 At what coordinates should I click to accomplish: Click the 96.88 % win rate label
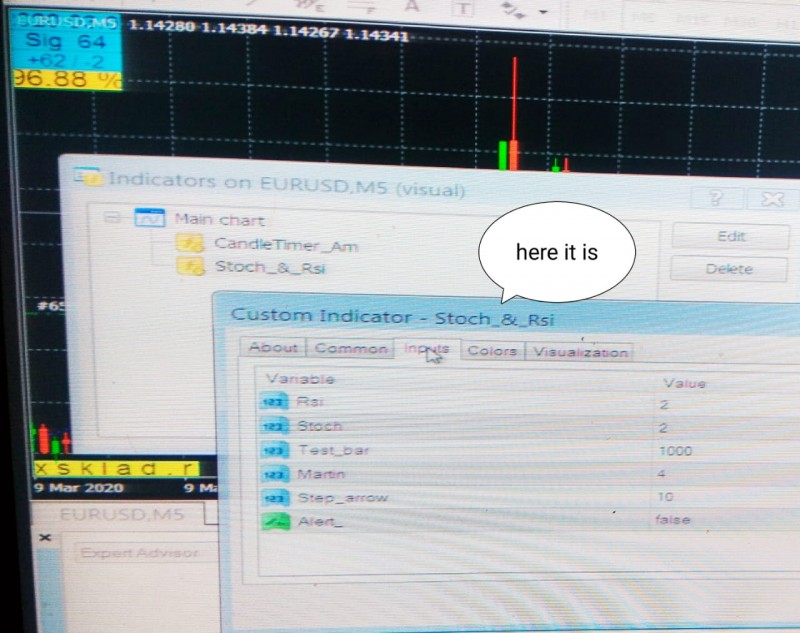(x=67, y=79)
